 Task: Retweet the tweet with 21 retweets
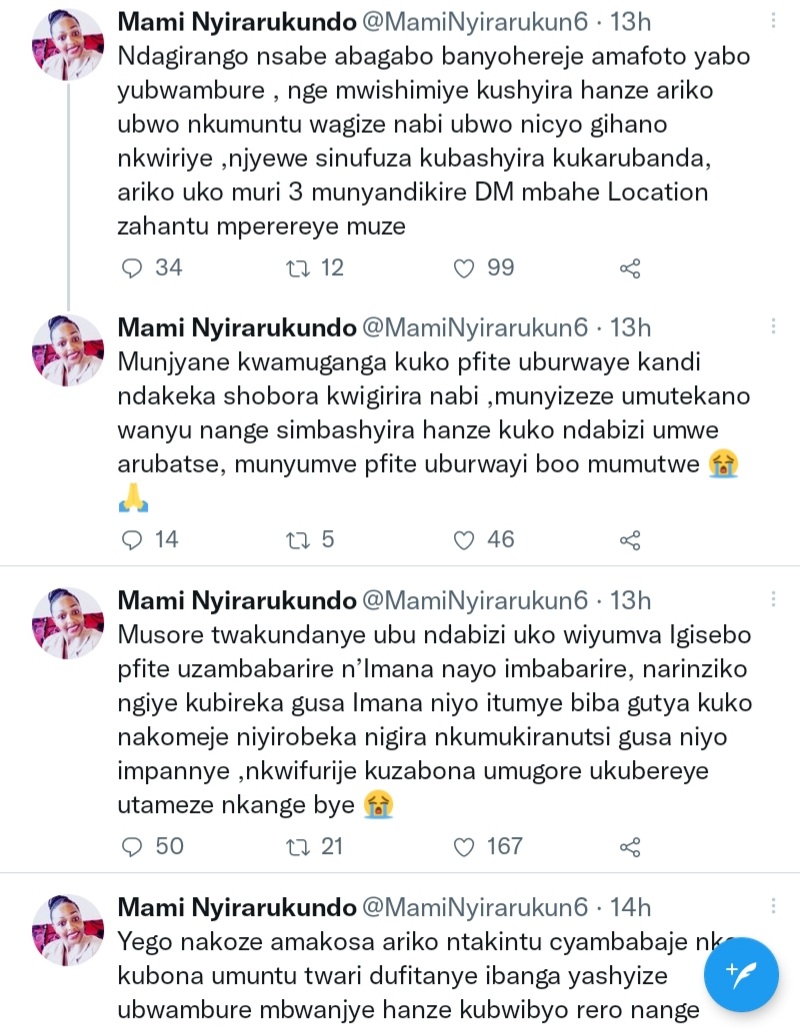pyautogui.click(x=299, y=846)
